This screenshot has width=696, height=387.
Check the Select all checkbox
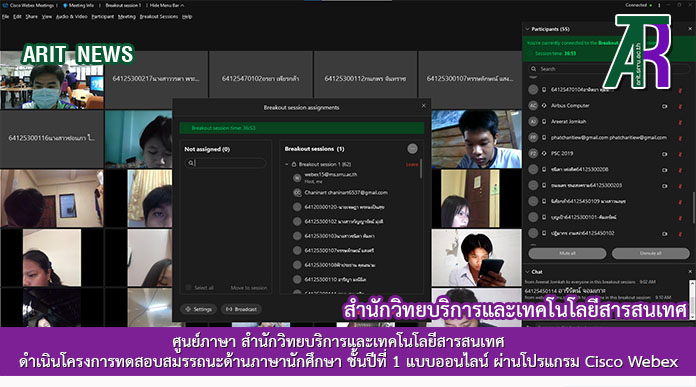tap(188, 288)
